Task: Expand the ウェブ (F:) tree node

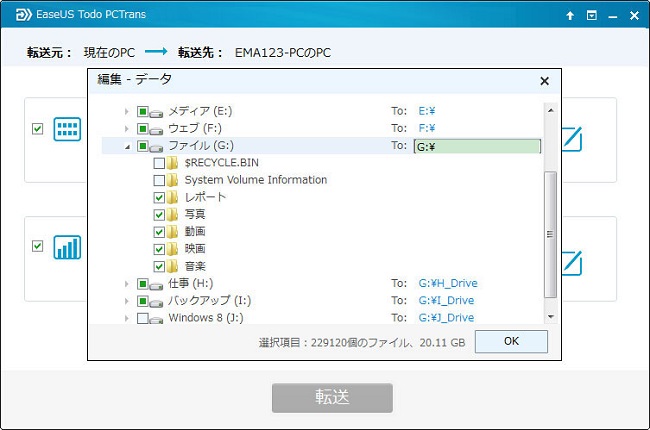Action: 126,129
